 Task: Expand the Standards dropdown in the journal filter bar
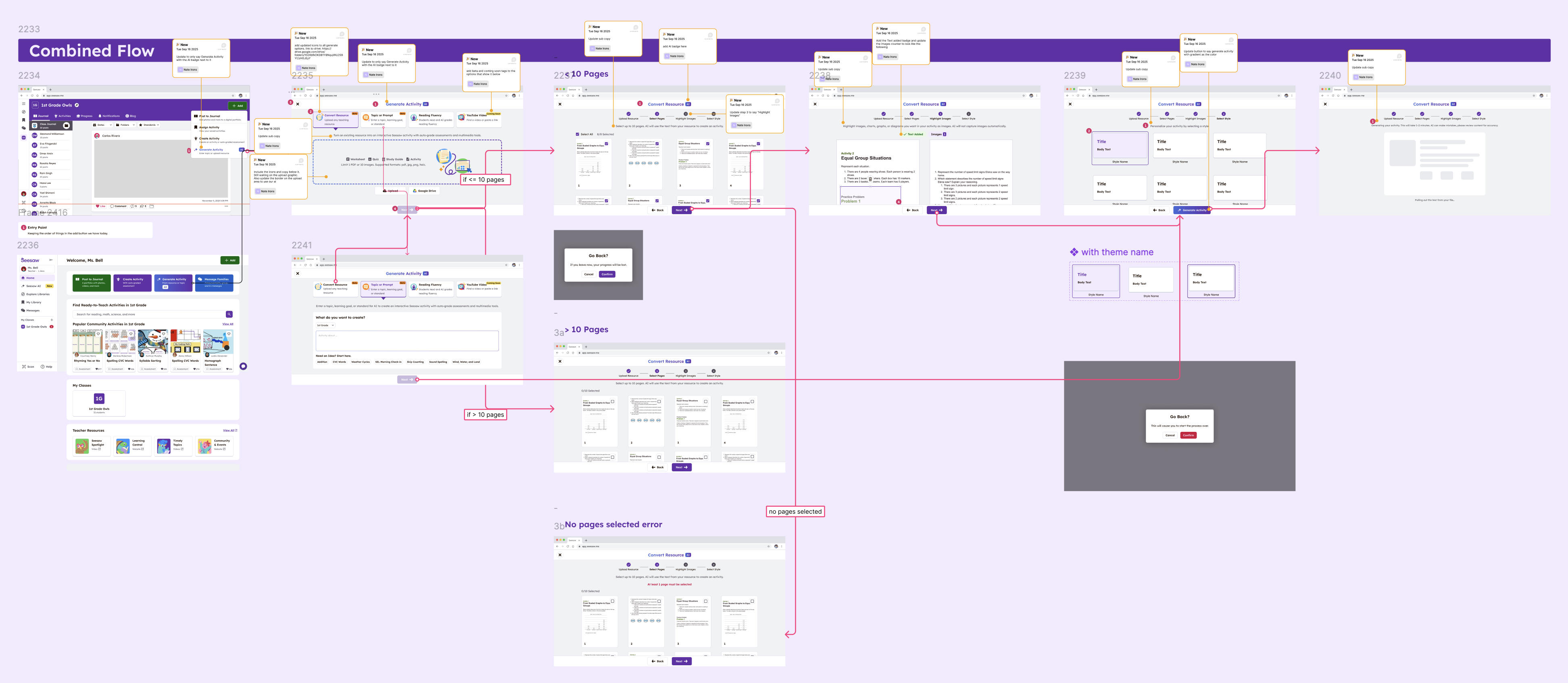point(149,125)
